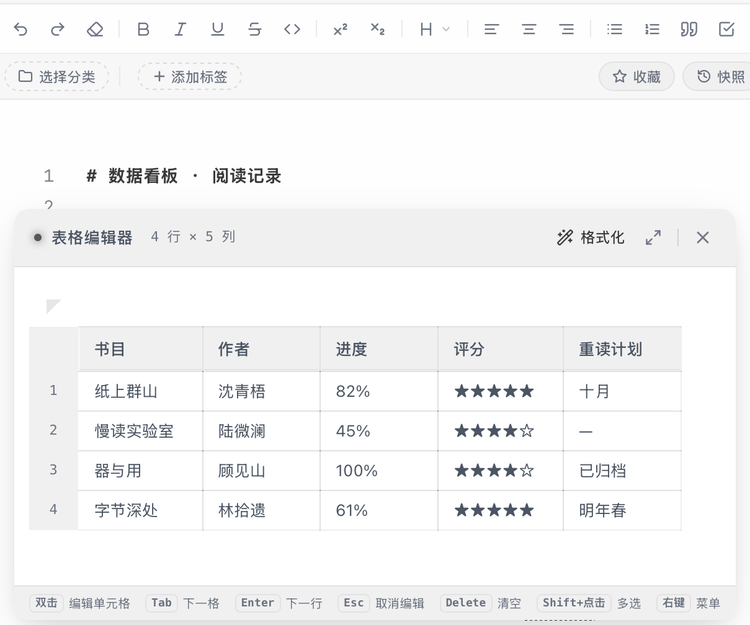This screenshot has height=625, width=750.
Task: Toggle bold formatting
Action: (x=143, y=30)
